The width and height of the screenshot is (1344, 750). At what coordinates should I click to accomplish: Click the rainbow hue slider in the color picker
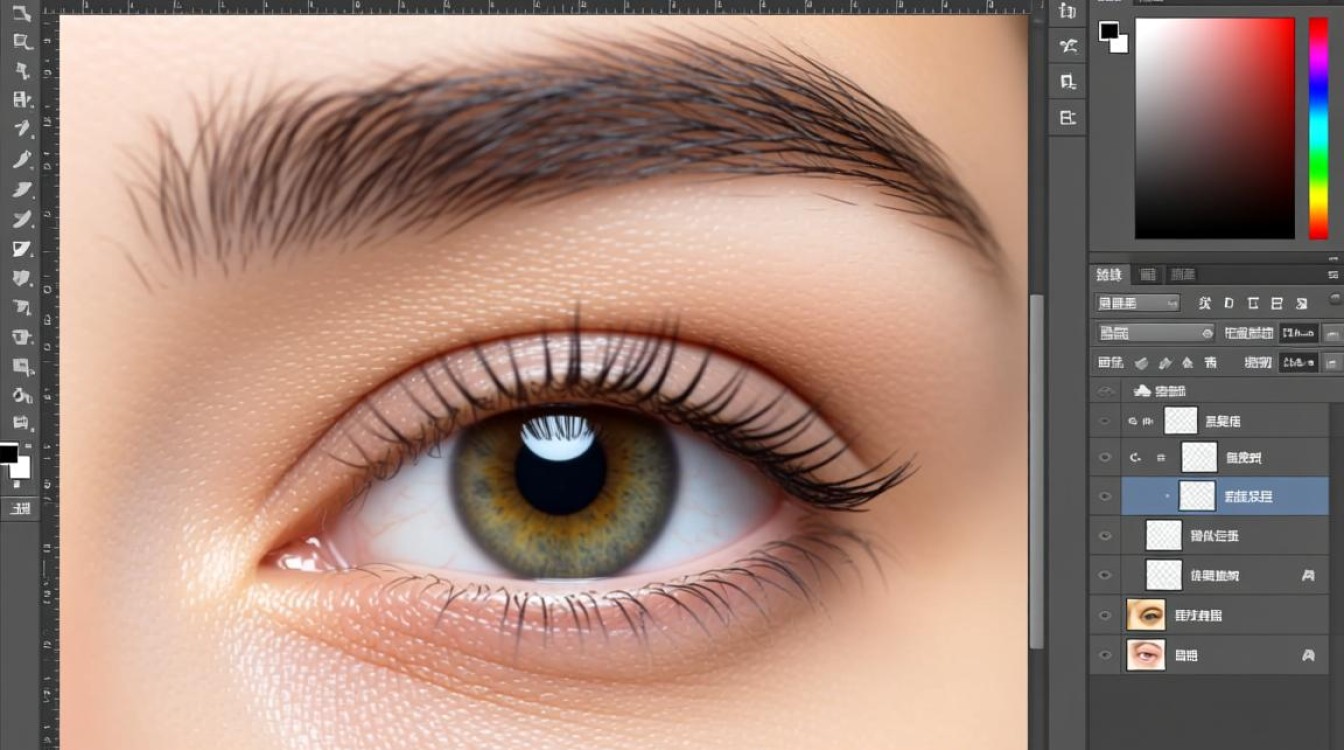(x=1318, y=128)
